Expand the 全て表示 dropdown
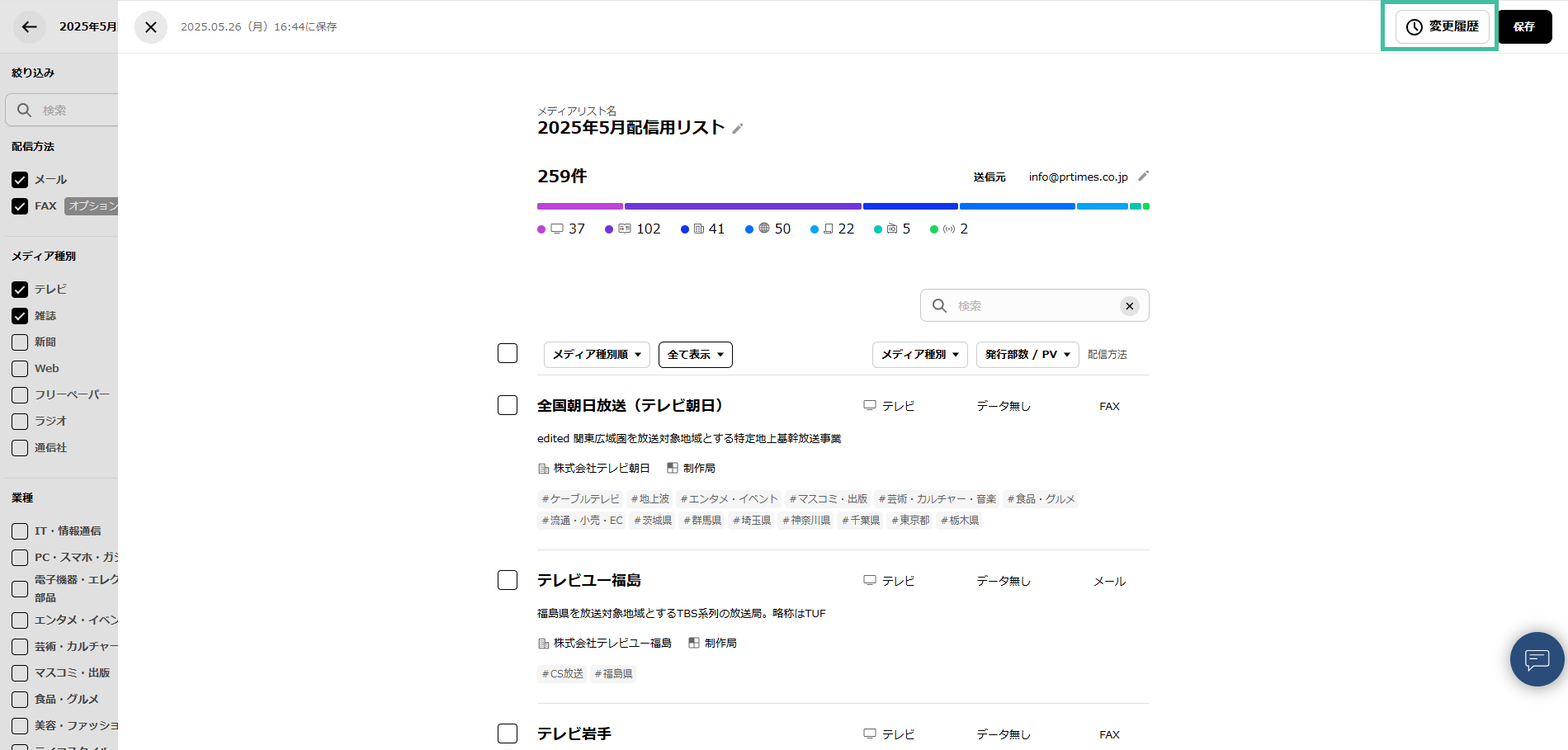Viewport: 1568px width, 750px height. pyautogui.click(x=695, y=355)
